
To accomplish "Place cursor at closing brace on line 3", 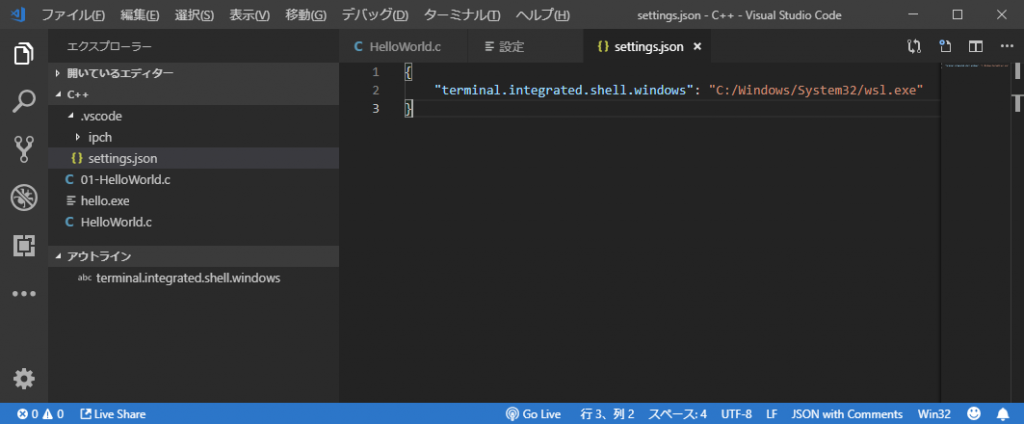I will 409,108.
